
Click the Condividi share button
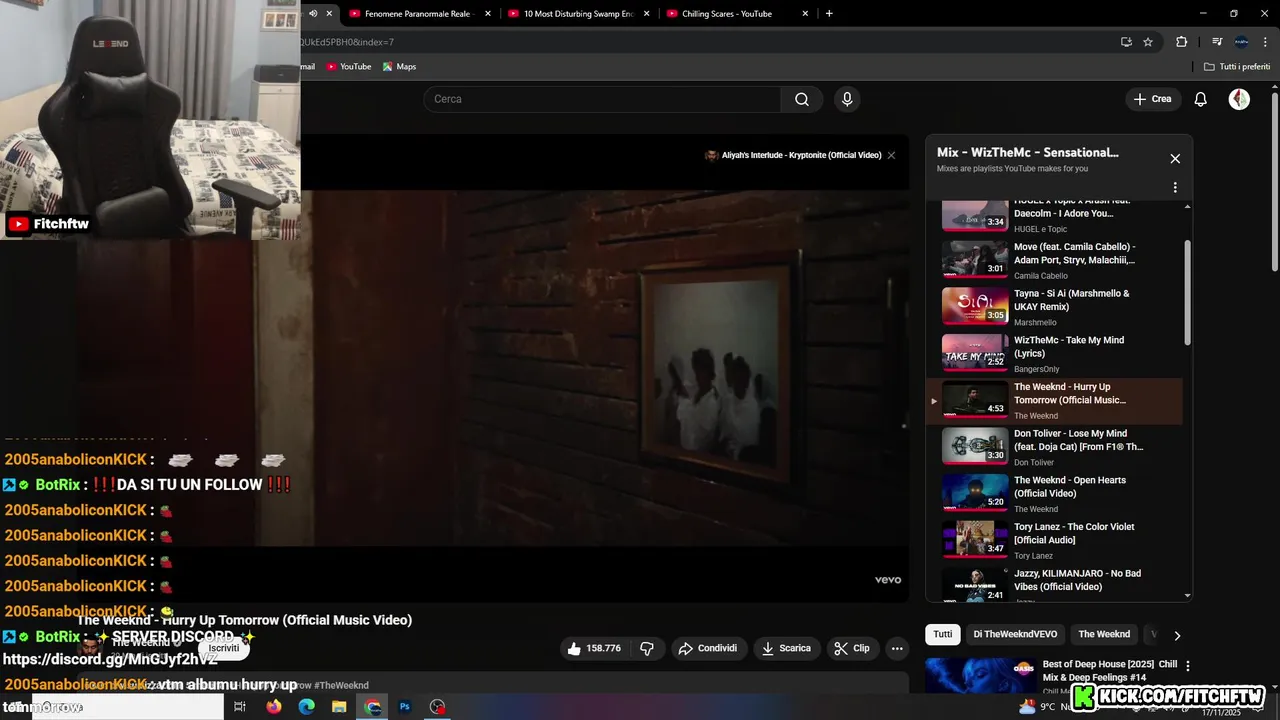coord(708,648)
